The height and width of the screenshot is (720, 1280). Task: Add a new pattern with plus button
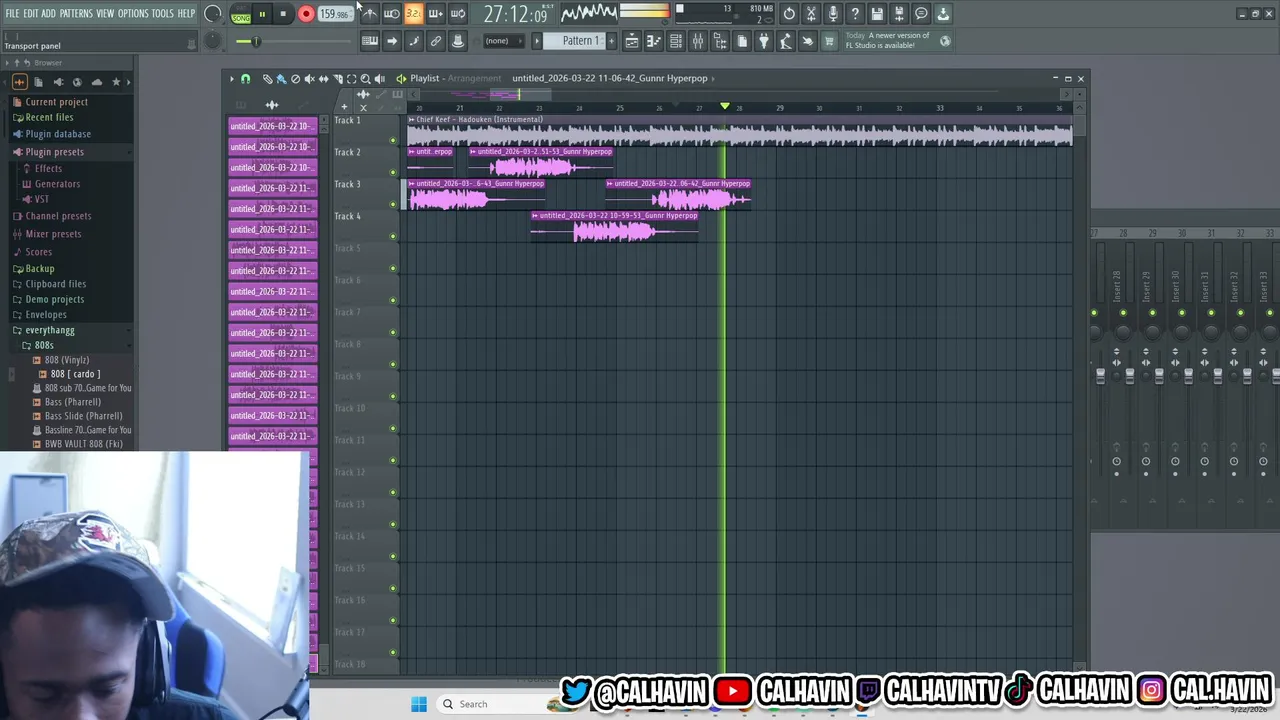[611, 41]
